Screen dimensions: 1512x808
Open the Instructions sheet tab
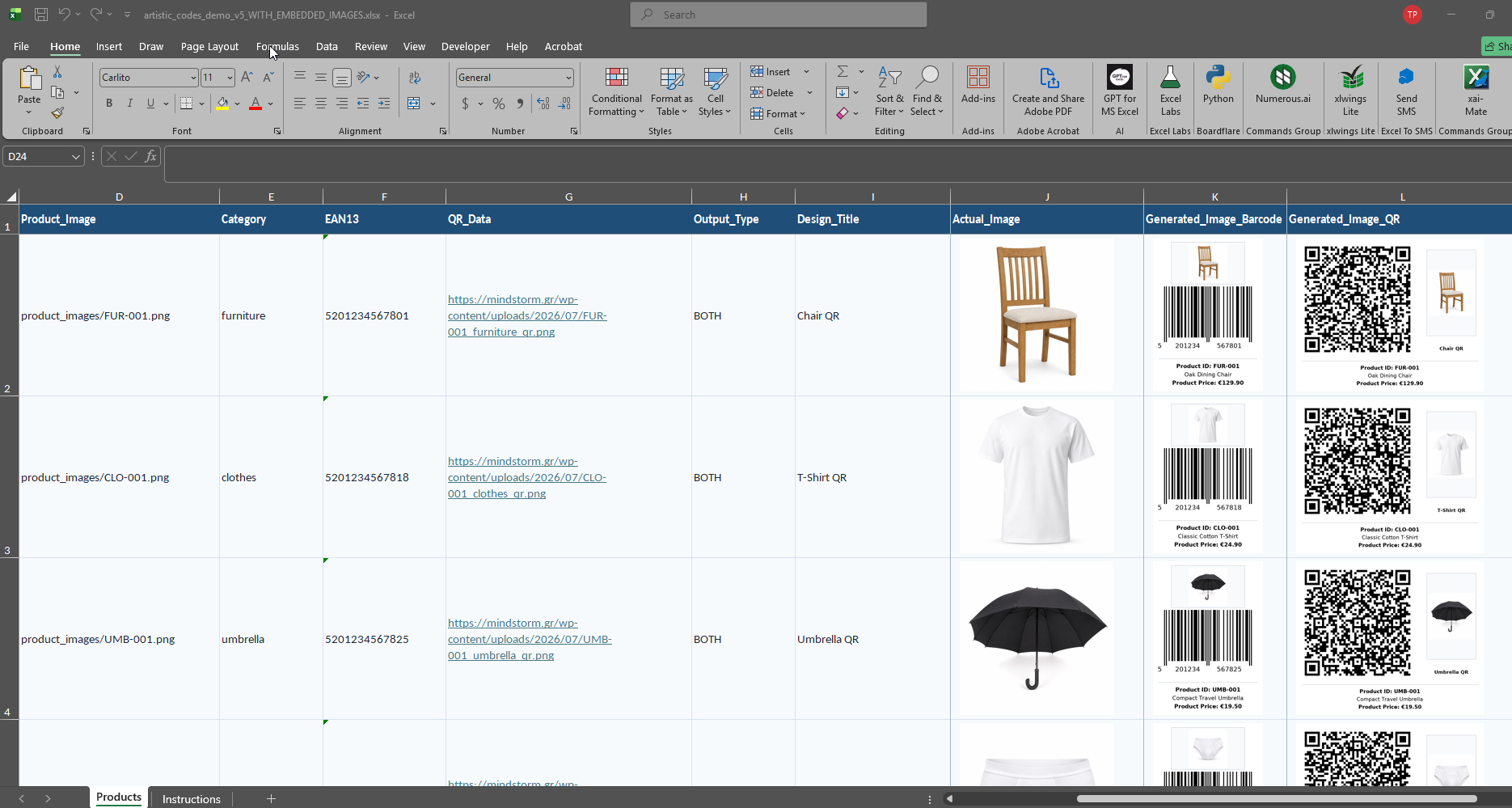pos(192,799)
